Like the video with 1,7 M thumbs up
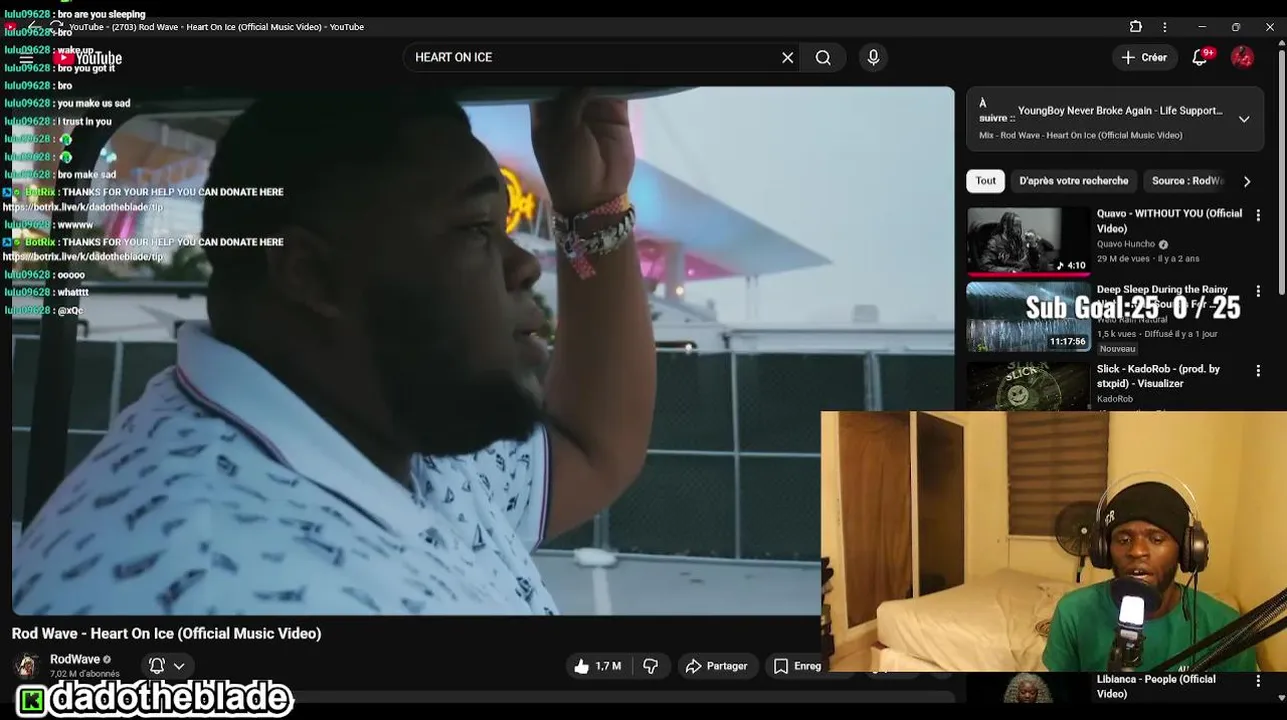Viewport: 1287px width, 720px height. tap(598, 666)
